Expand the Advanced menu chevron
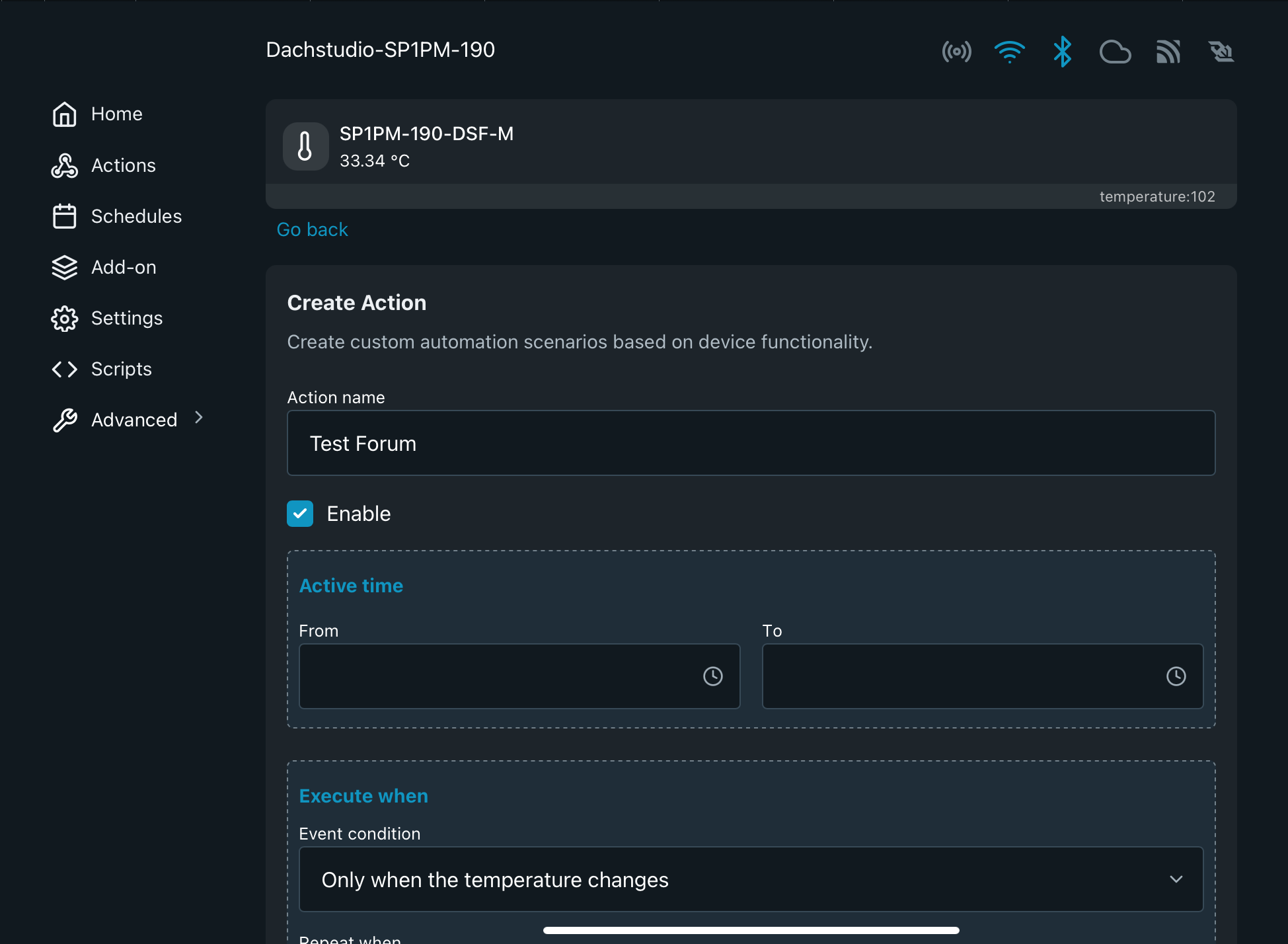 click(x=199, y=418)
